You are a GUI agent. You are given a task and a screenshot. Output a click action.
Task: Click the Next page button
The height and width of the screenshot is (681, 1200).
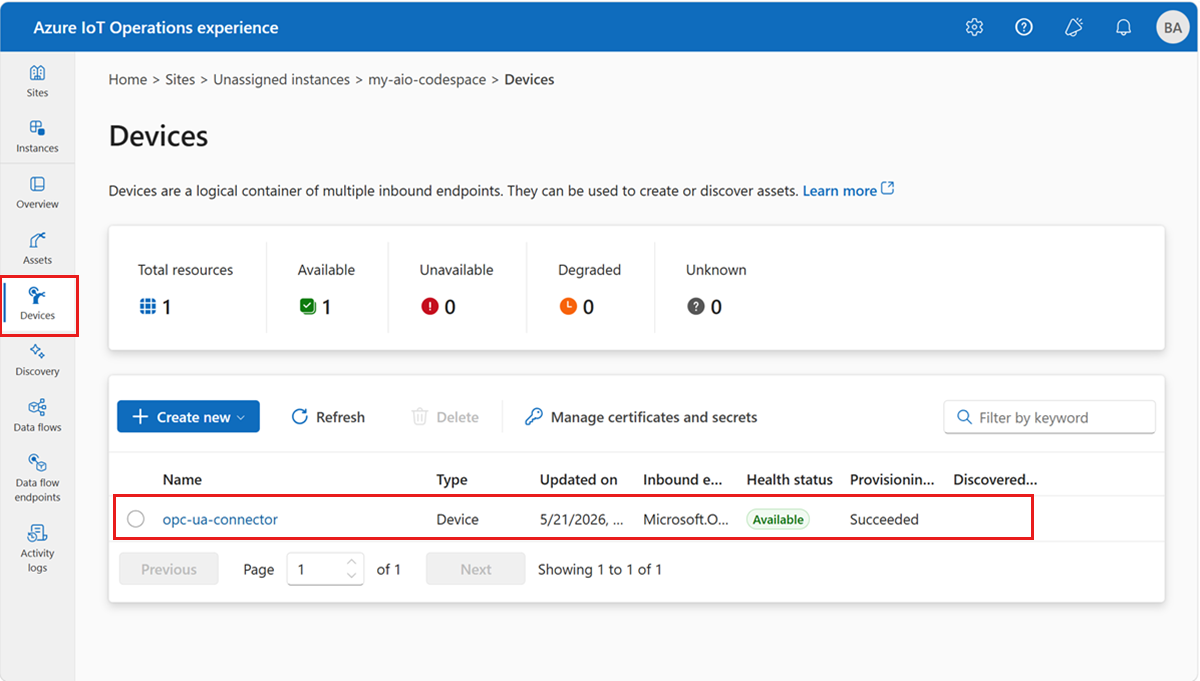pos(476,569)
